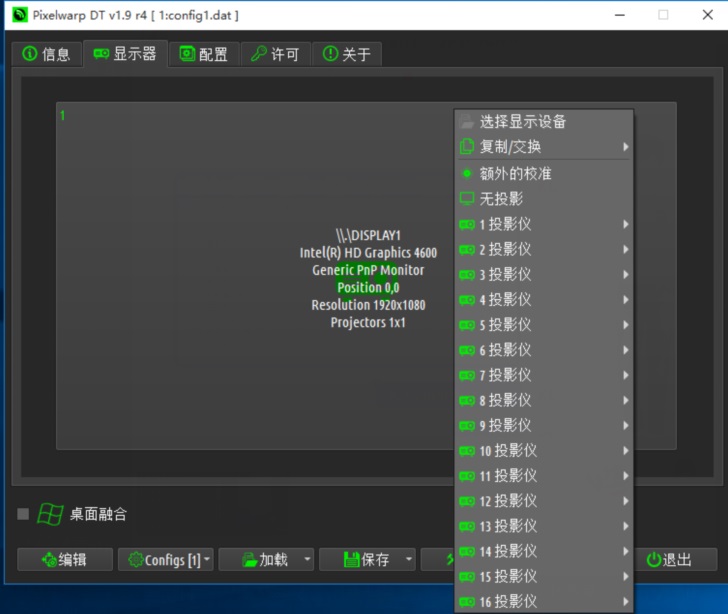The width and height of the screenshot is (728, 614).
Task: Click the copy icon beside 复制/交换
Action: 467,147
